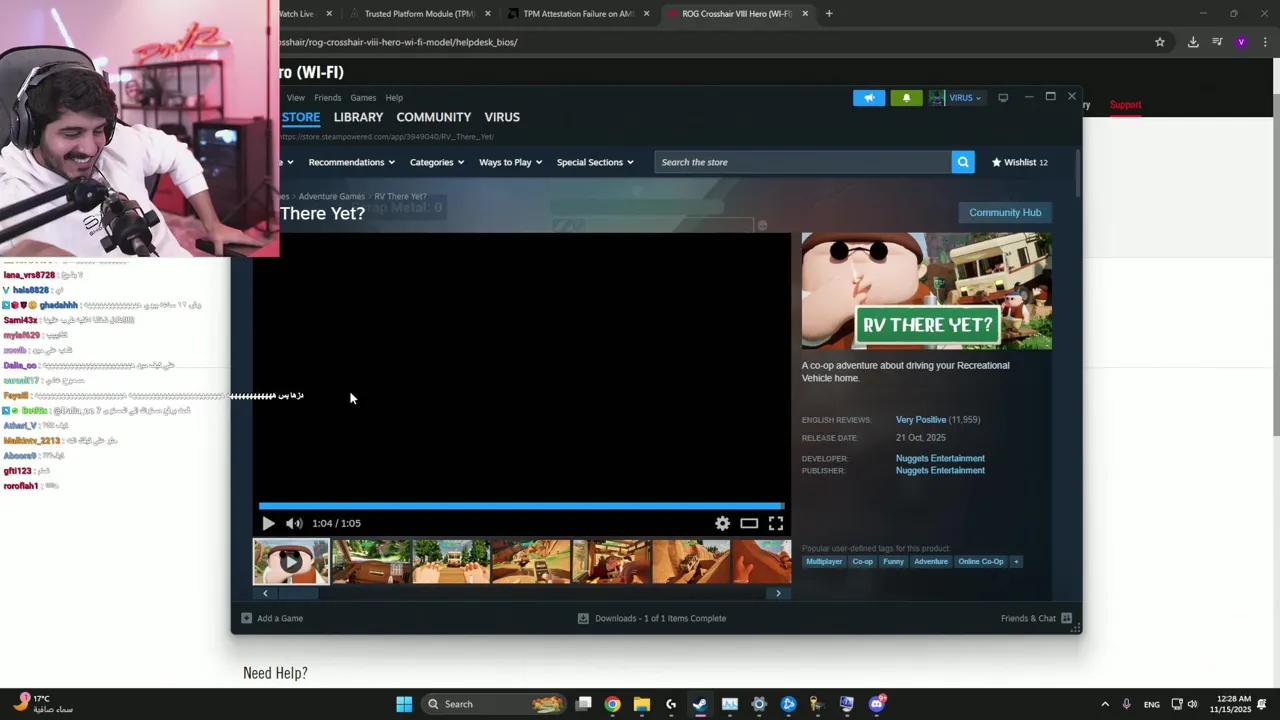Go to Steam STORE tab
1280x720 pixels.
(300, 117)
